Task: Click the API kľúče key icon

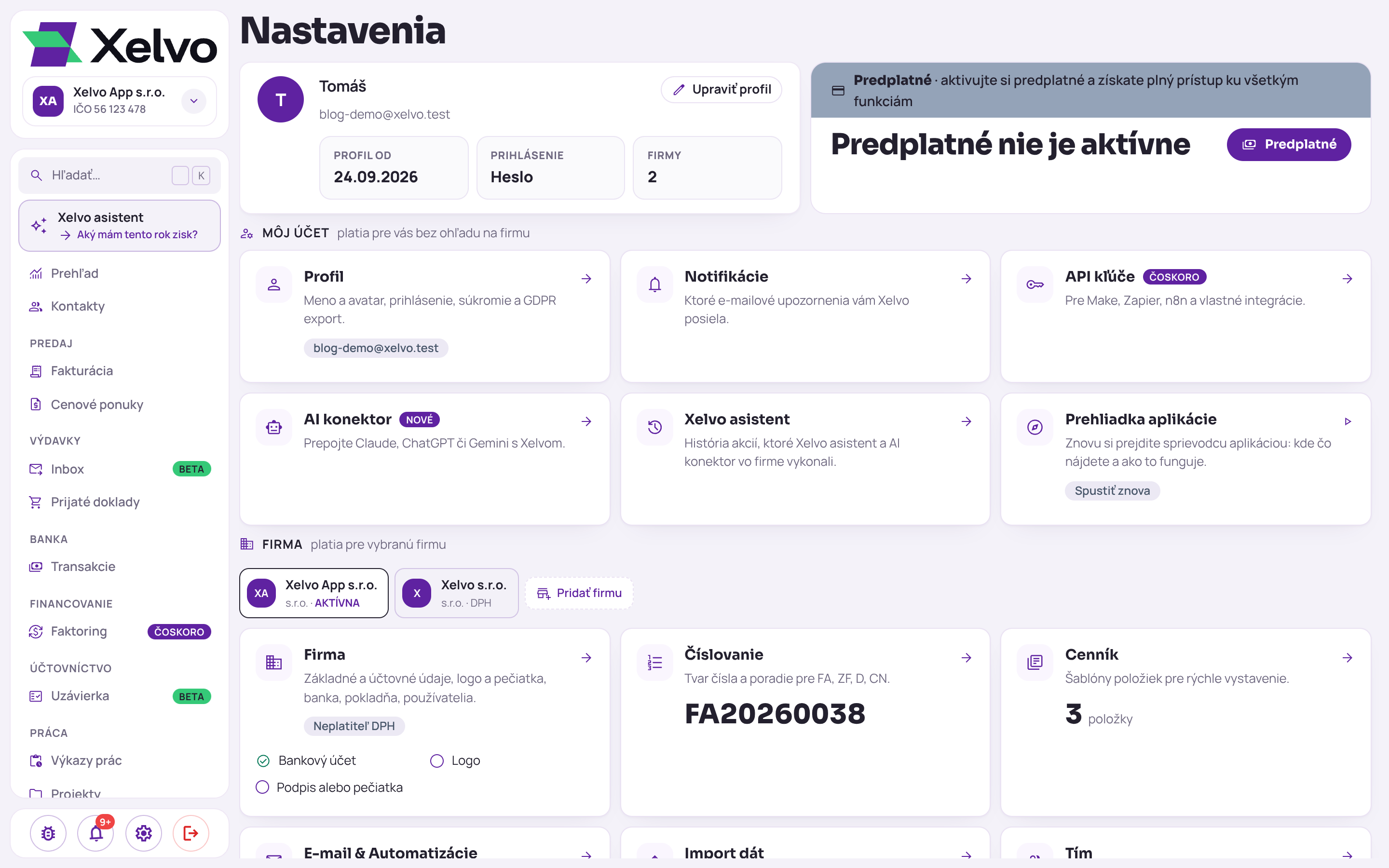Action: (x=1035, y=284)
